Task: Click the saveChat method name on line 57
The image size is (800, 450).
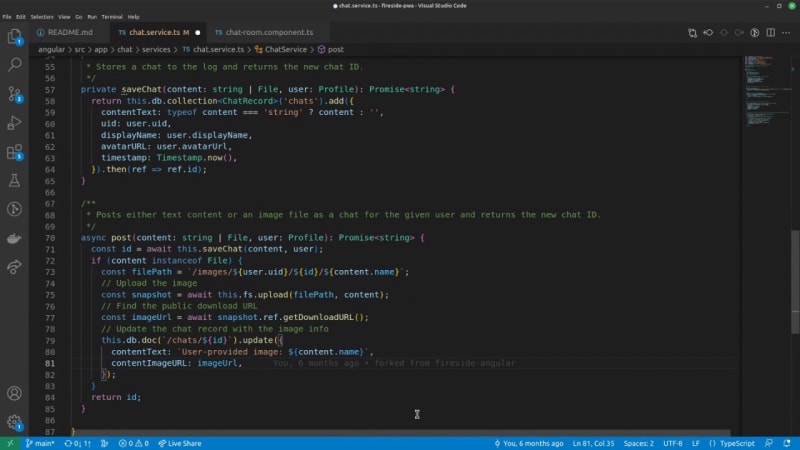Action: [142, 89]
